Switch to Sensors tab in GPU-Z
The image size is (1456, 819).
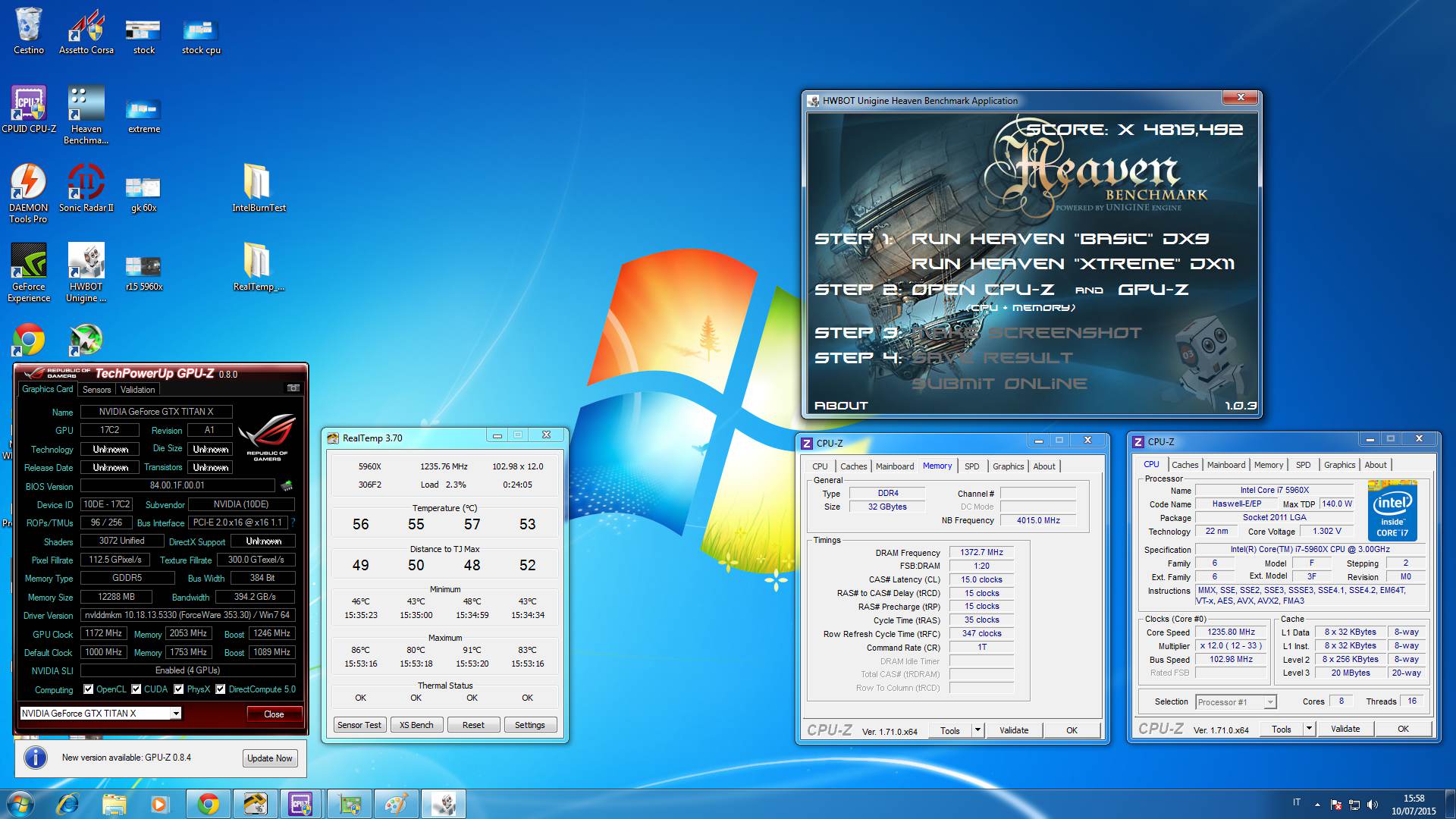pos(96,390)
